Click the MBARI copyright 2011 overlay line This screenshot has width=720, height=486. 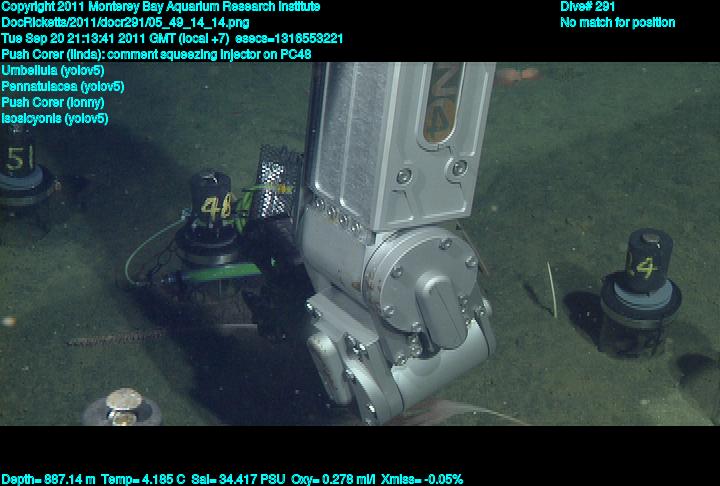[161, 7]
